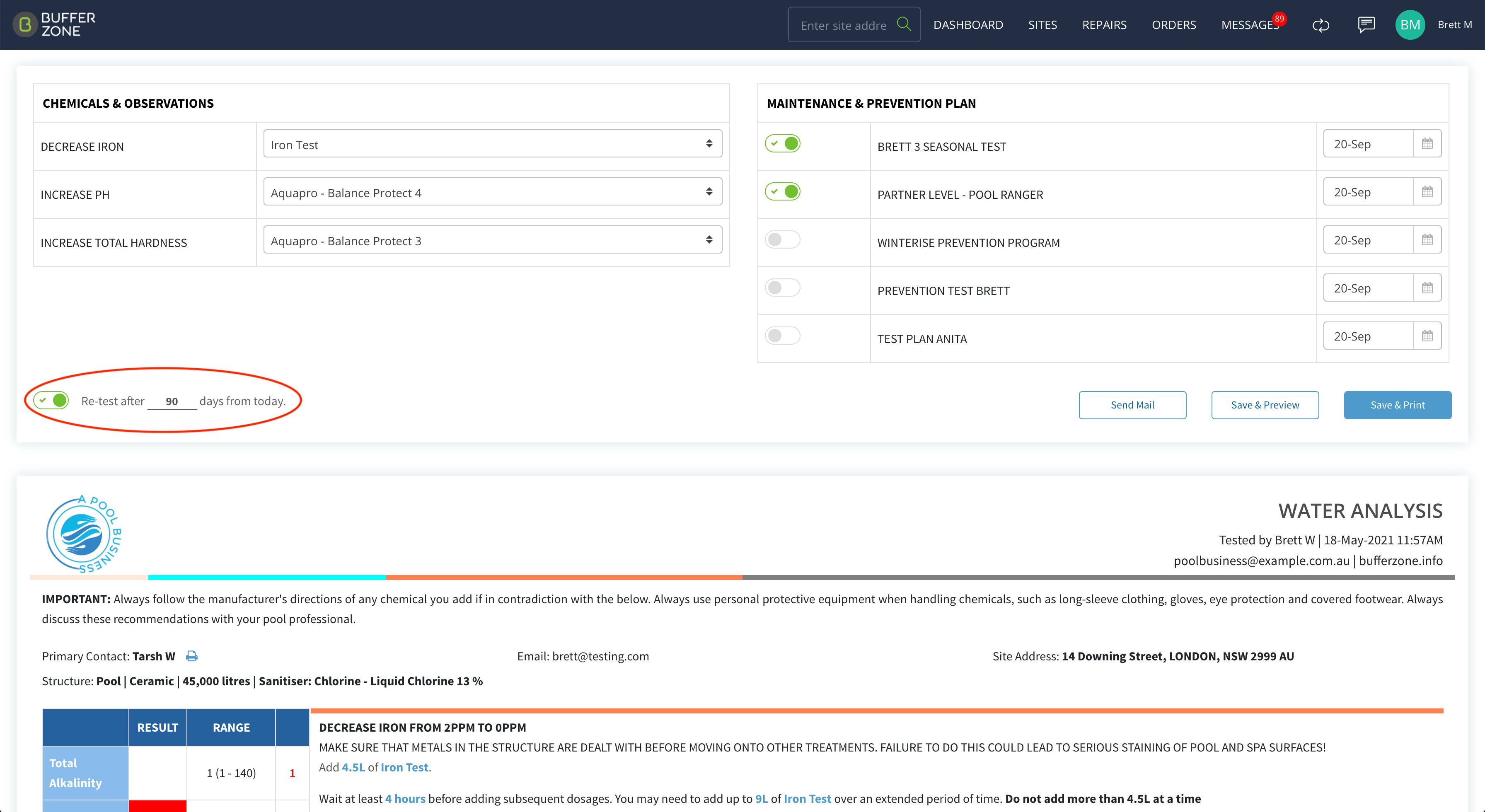1485x812 pixels.
Task: Click Test Plan Anita date field
Action: click(x=1368, y=336)
